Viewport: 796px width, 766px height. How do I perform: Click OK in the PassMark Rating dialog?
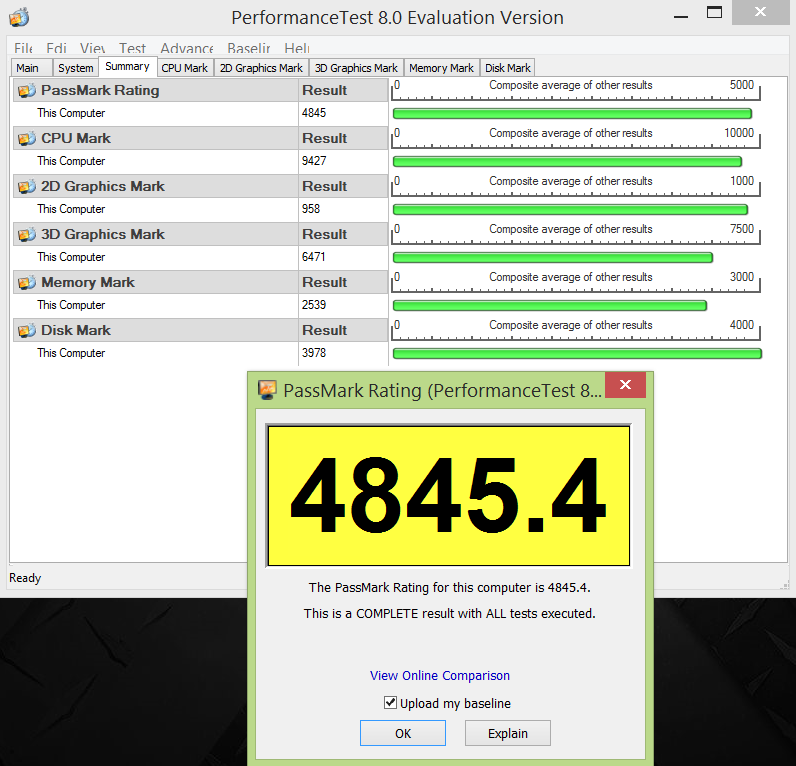coord(403,733)
